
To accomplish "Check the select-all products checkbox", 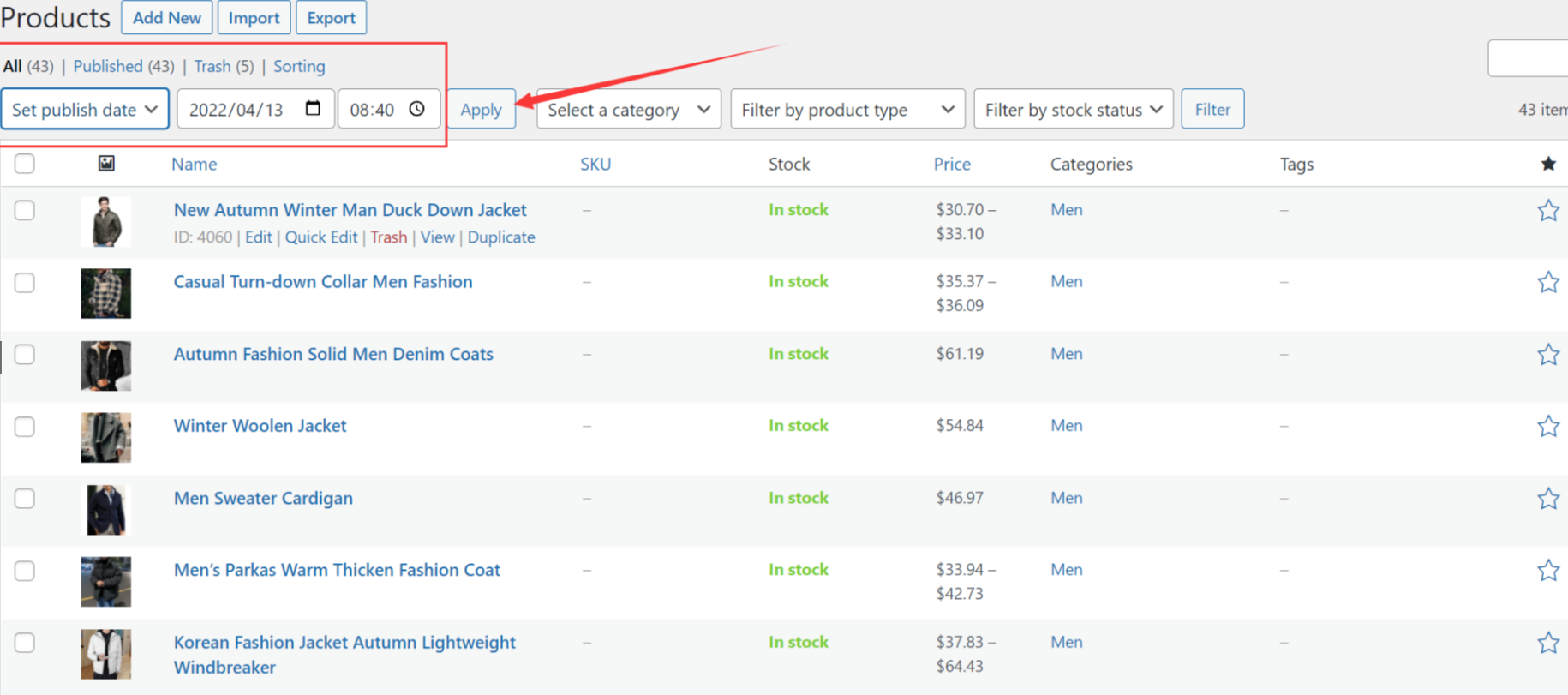I will pyautogui.click(x=25, y=164).
